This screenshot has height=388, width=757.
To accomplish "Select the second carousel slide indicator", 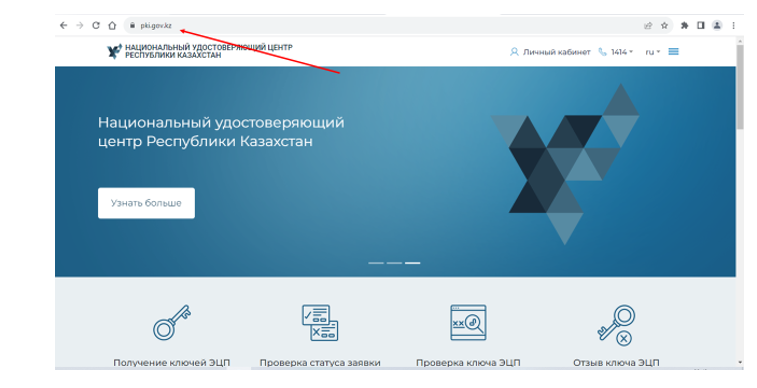I will [x=394, y=263].
